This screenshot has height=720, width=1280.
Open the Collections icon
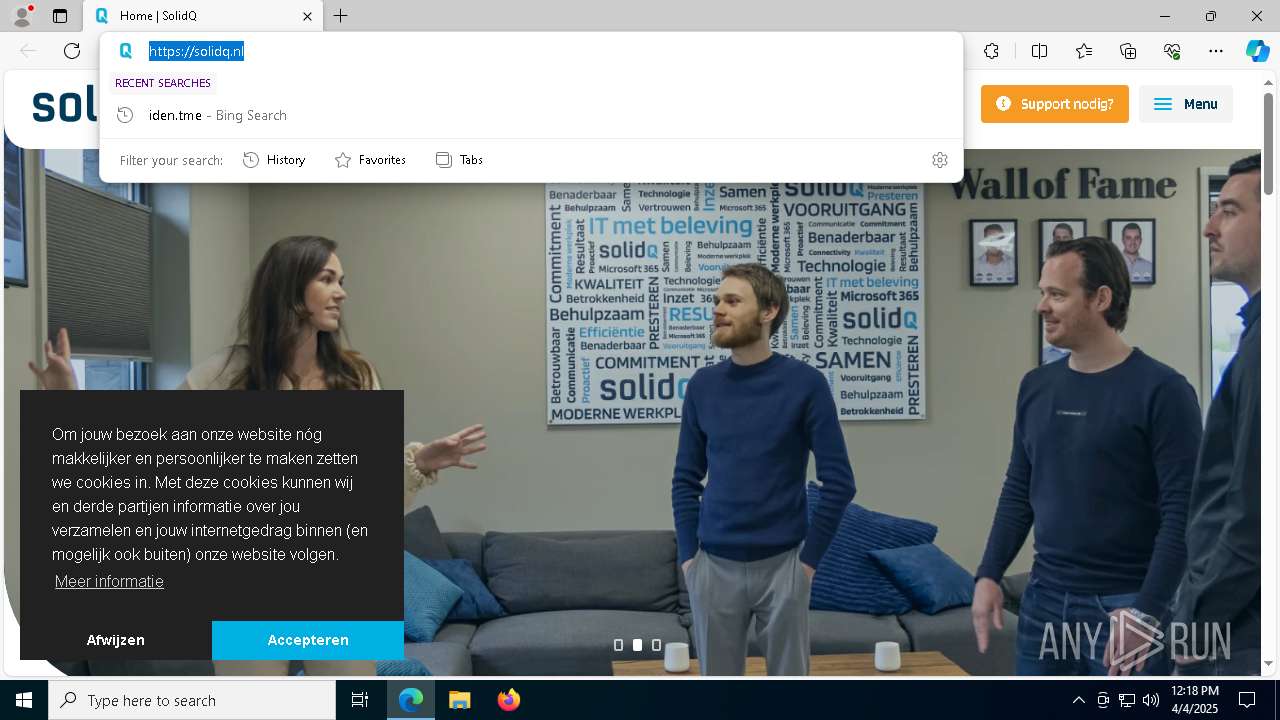pos(1128,51)
